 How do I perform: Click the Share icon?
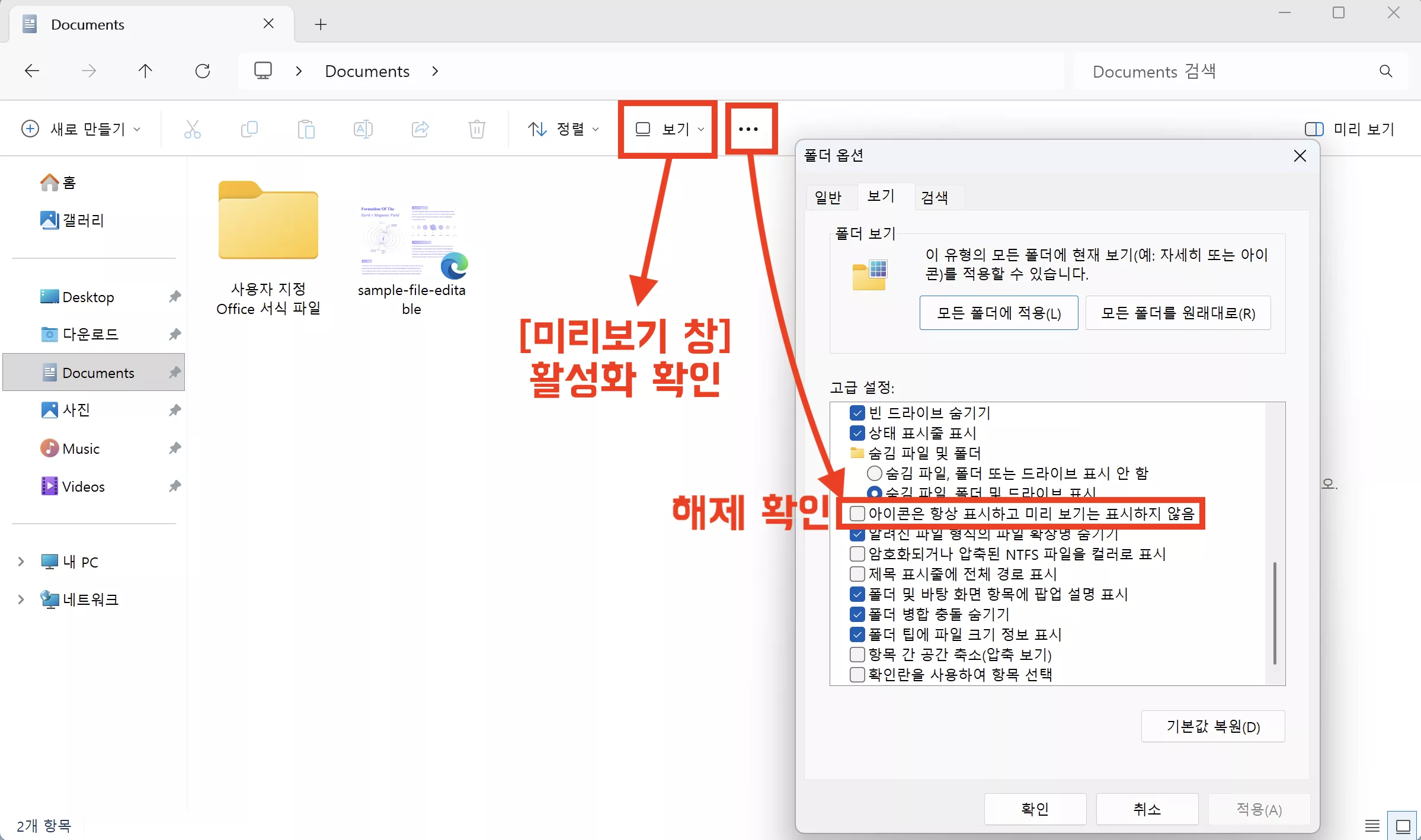pos(420,129)
